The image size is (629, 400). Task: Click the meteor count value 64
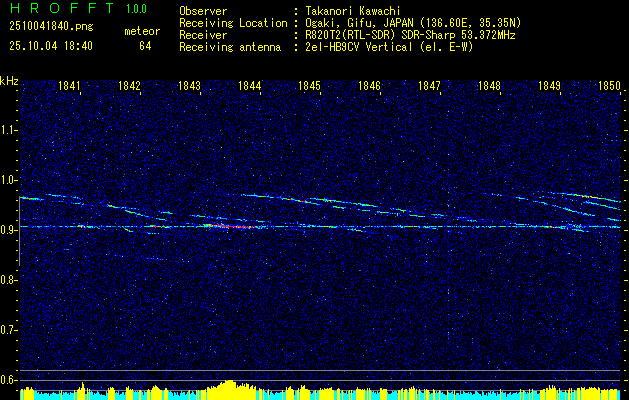[145, 46]
